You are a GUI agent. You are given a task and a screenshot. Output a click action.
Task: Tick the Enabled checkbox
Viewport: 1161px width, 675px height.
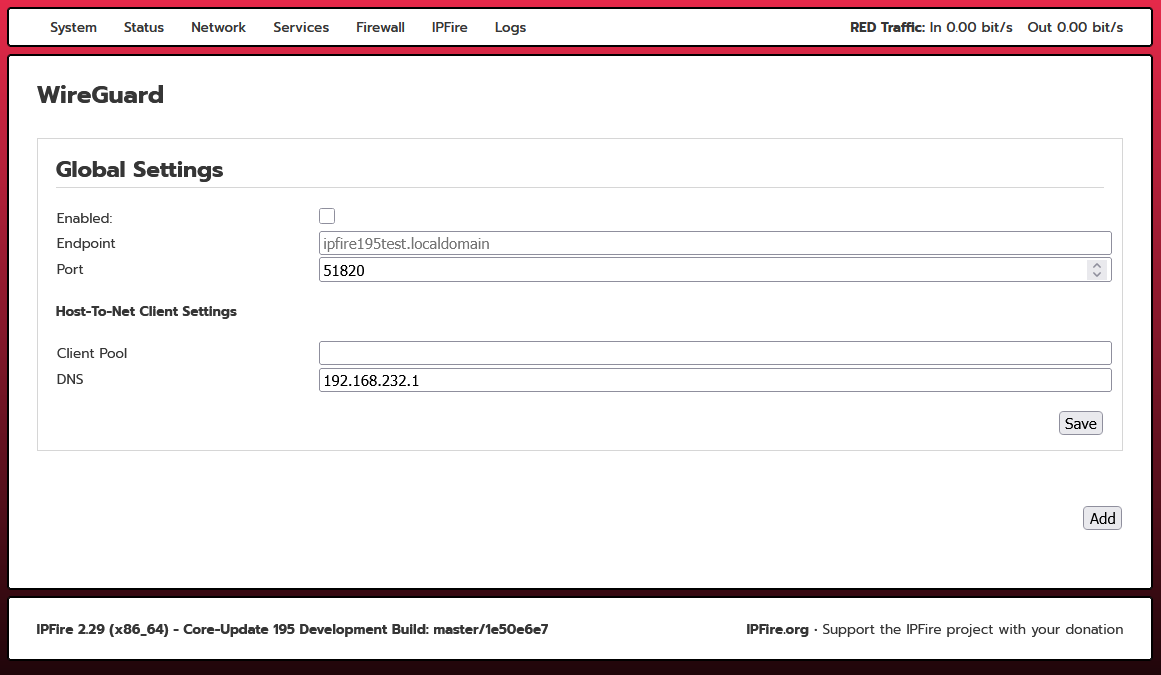coord(327,216)
